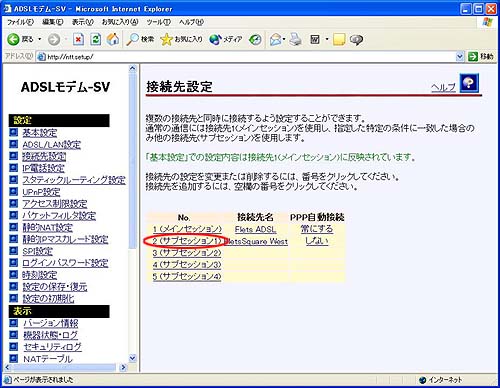Click the help question mark icon
The height and width of the screenshot is (388, 500).
469,83
